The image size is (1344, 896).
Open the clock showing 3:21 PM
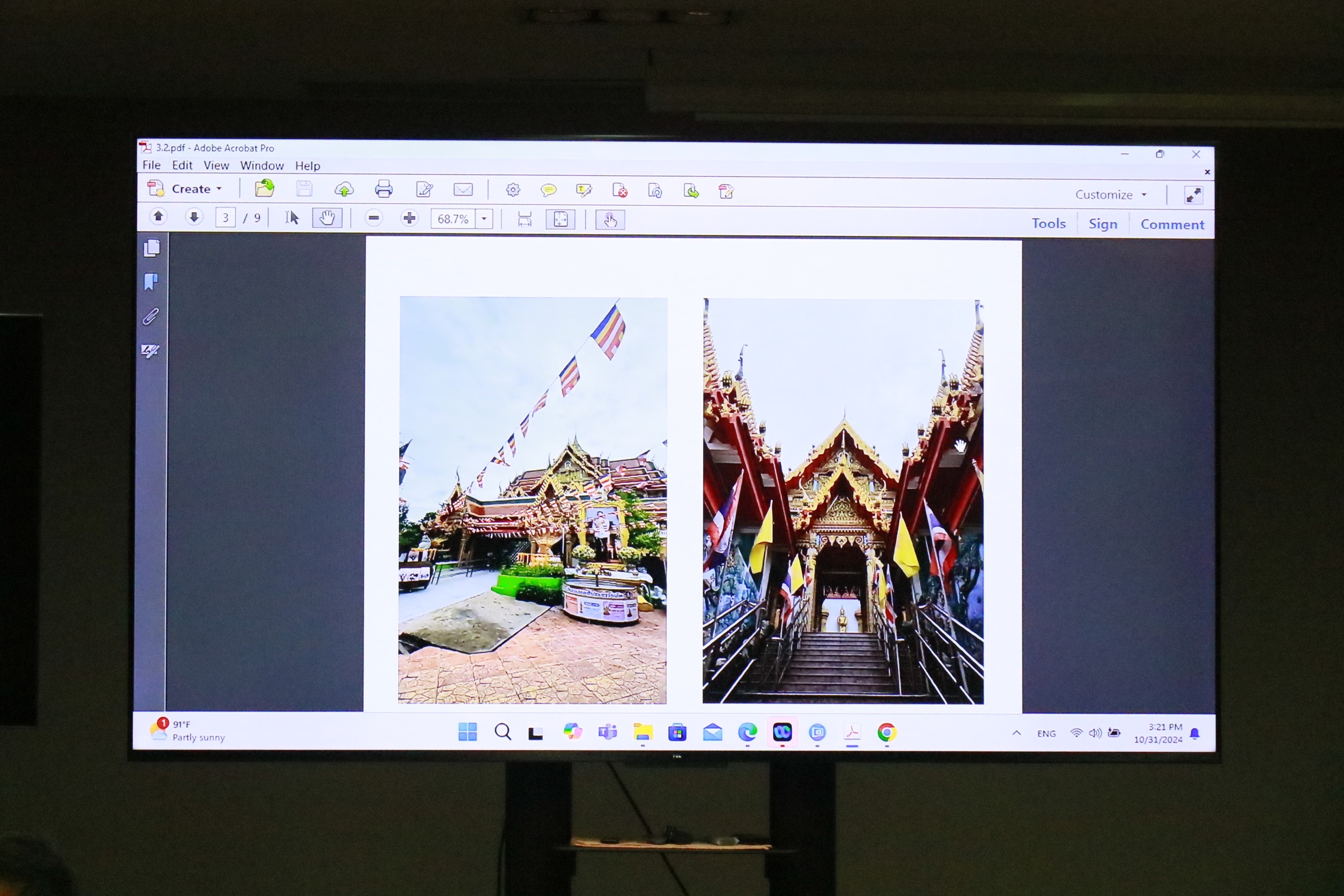click(1158, 733)
